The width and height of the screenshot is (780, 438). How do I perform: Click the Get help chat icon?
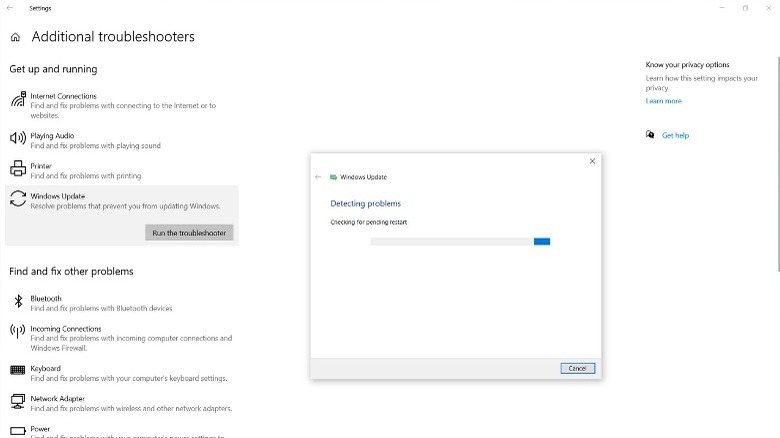tap(650, 135)
